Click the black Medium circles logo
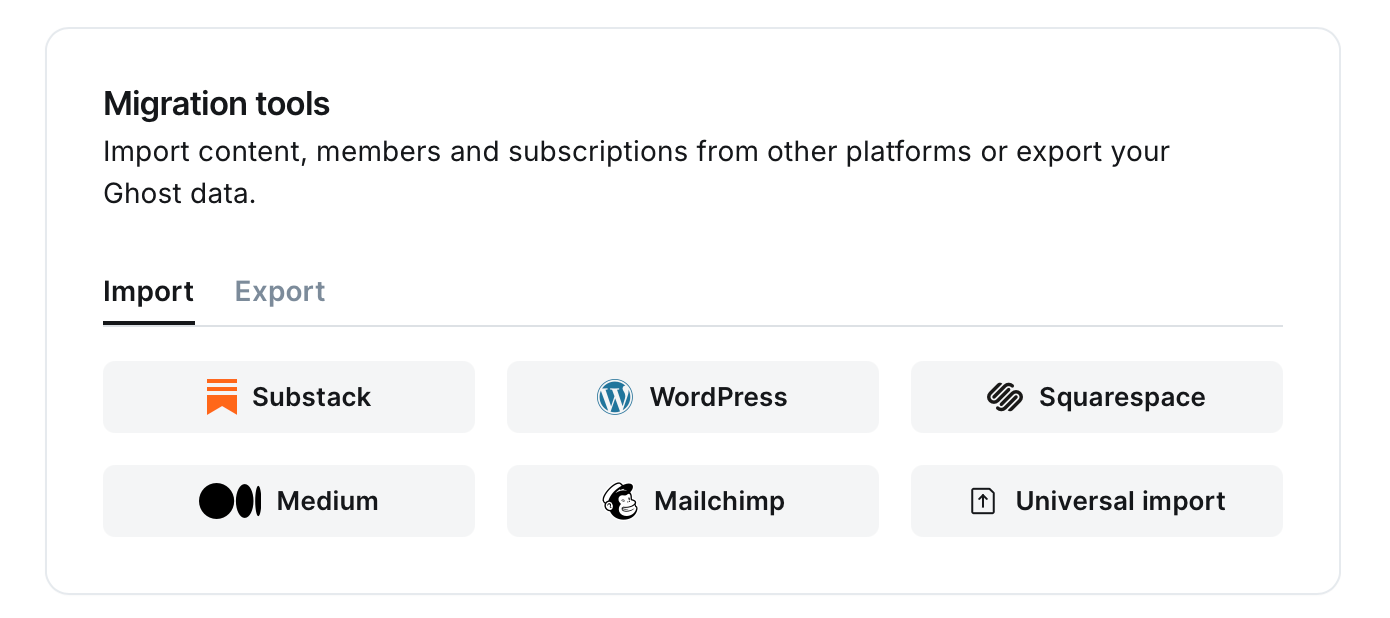Screen dimensions: 1390x618 tap(230, 501)
